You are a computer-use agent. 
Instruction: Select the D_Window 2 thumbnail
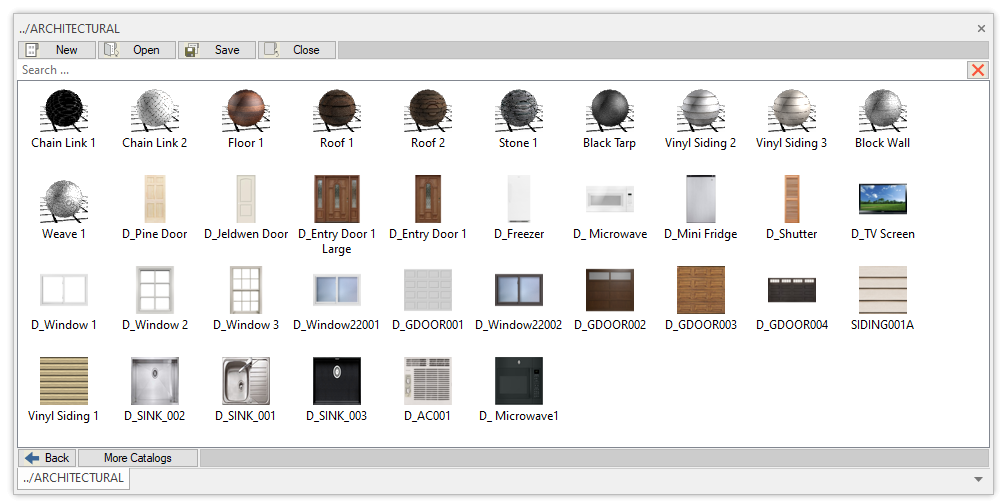click(x=155, y=291)
